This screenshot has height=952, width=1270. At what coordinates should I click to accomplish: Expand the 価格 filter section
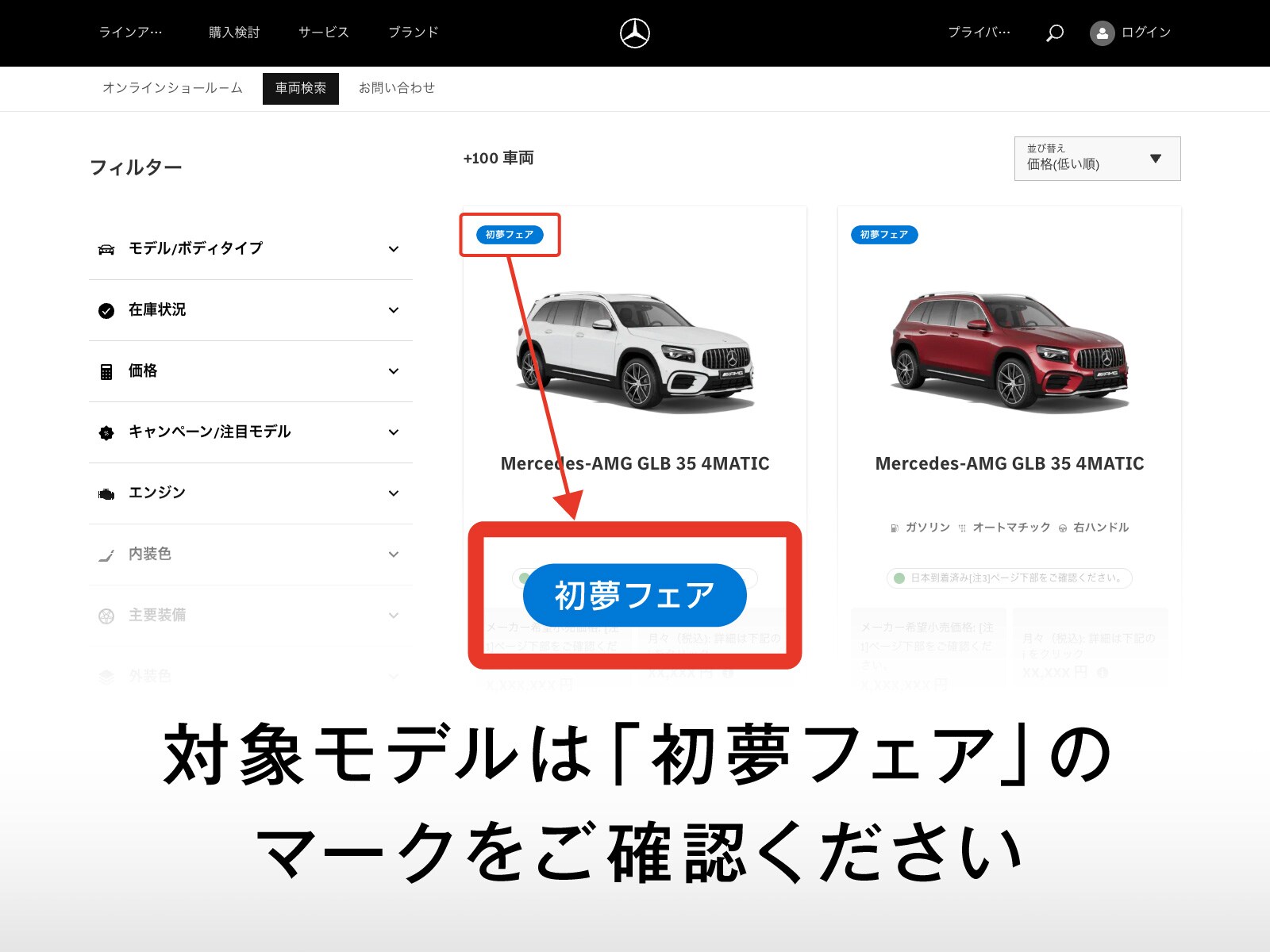pyautogui.click(x=393, y=370)
